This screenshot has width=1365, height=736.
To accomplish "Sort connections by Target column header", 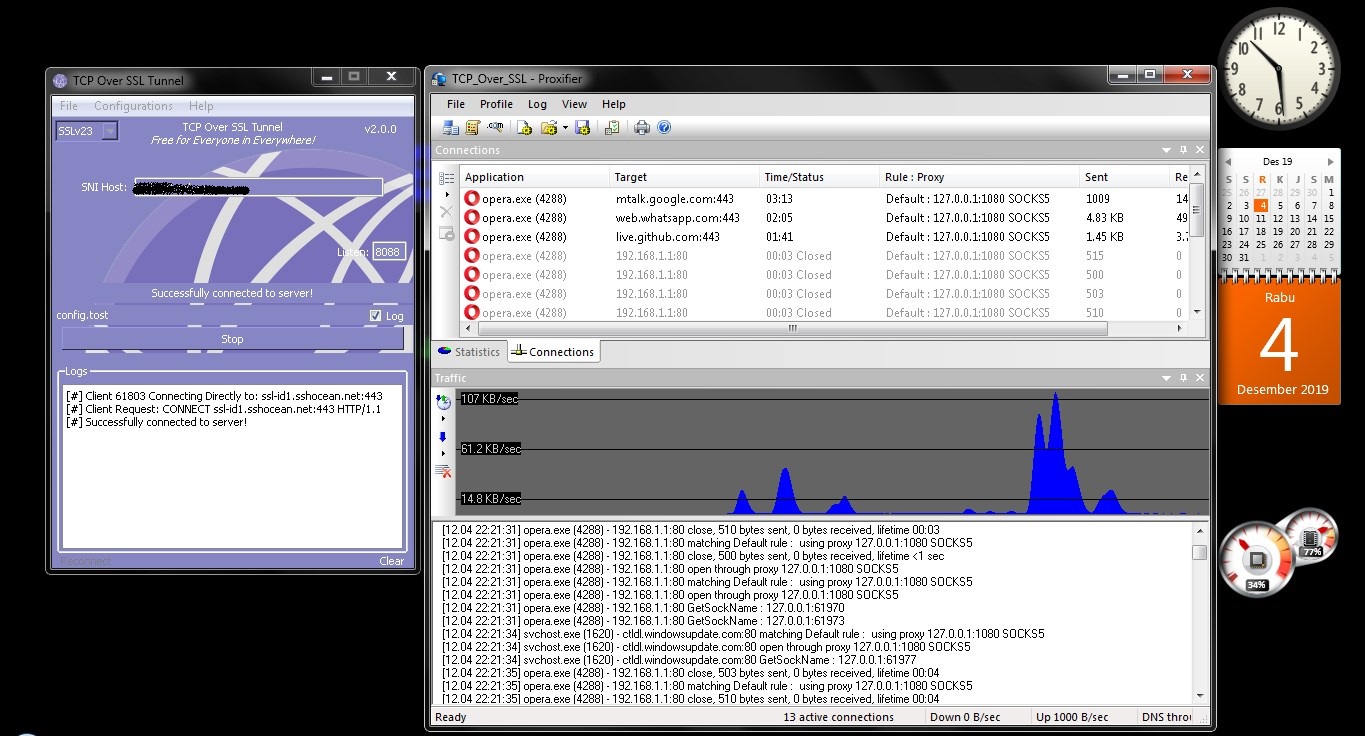I will coord(685,177).
